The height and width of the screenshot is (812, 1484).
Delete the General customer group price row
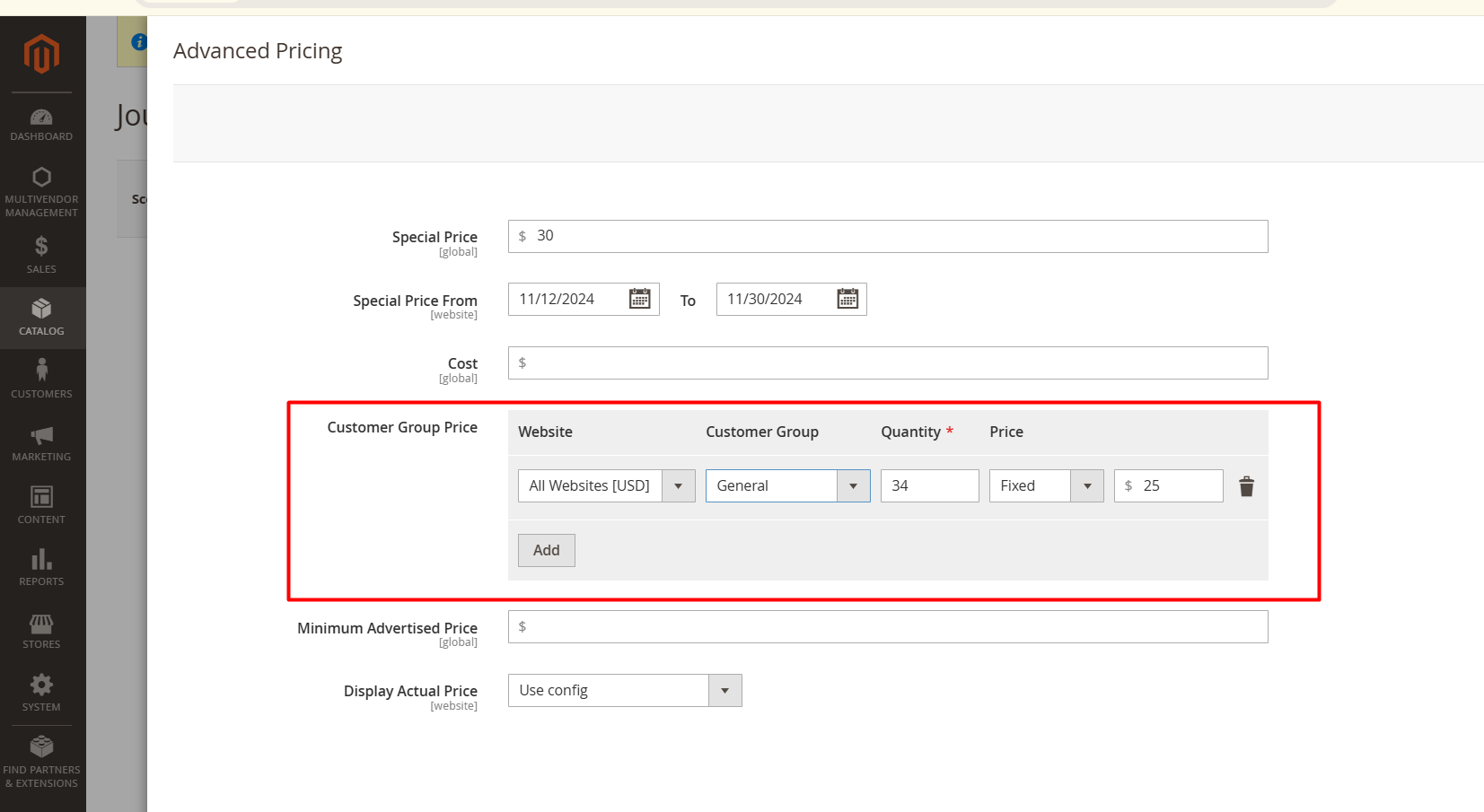(1246, 486)
